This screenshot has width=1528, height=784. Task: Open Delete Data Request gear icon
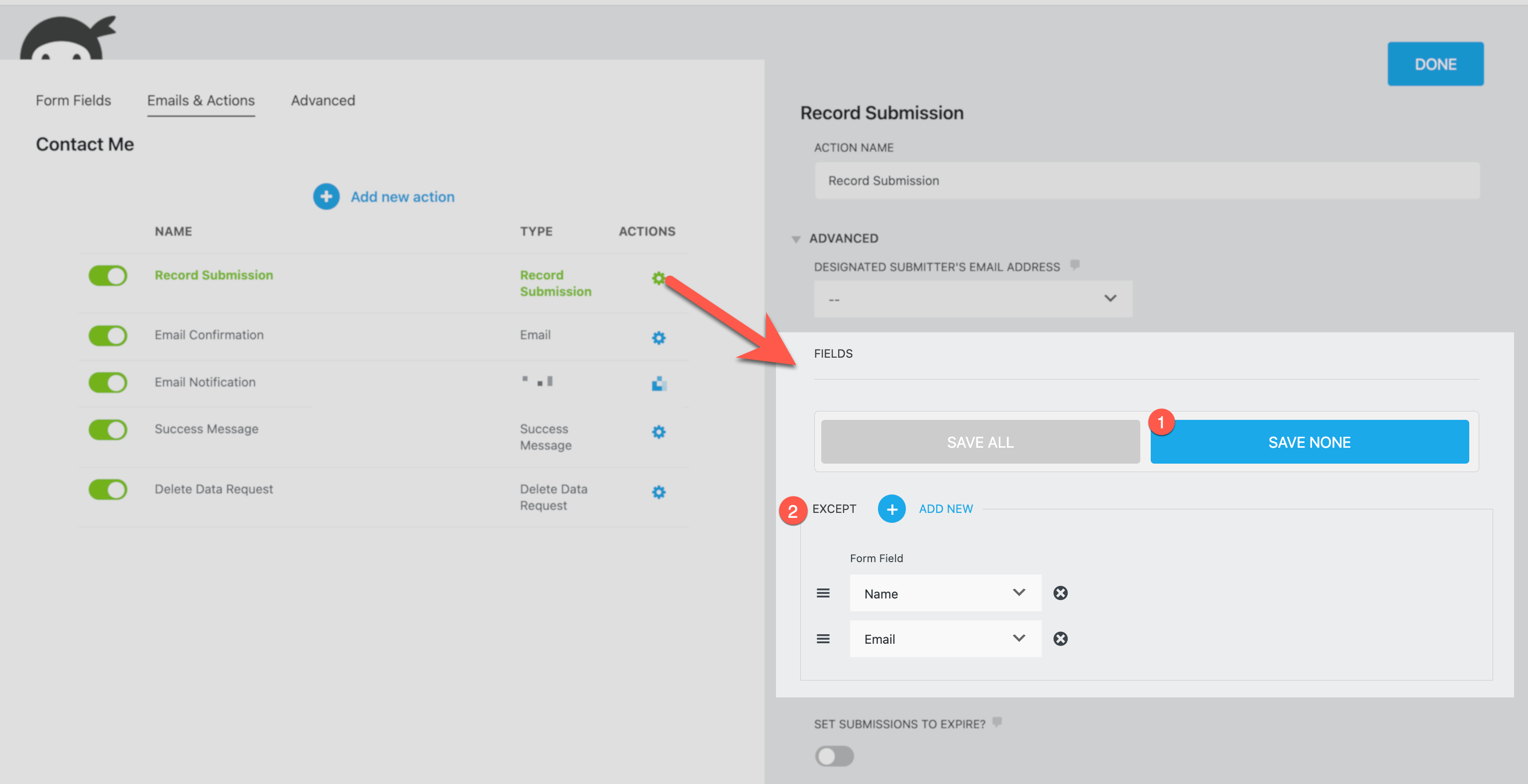pos(658,491)
